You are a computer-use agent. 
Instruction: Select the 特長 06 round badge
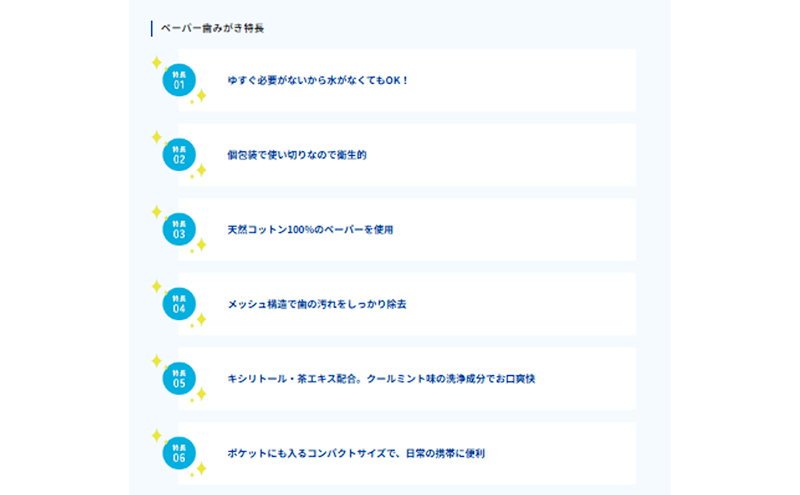point(179,452)
